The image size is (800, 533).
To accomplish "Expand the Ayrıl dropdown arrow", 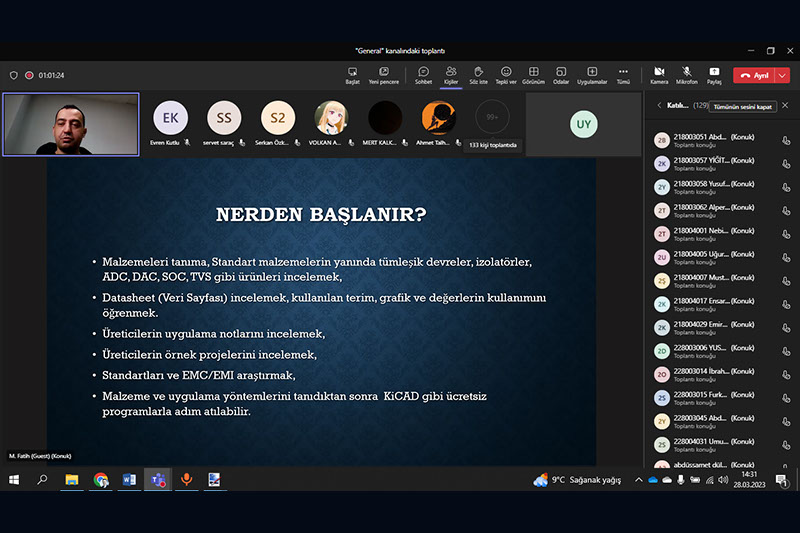I will pyautogui.click(x=783, y=75).
